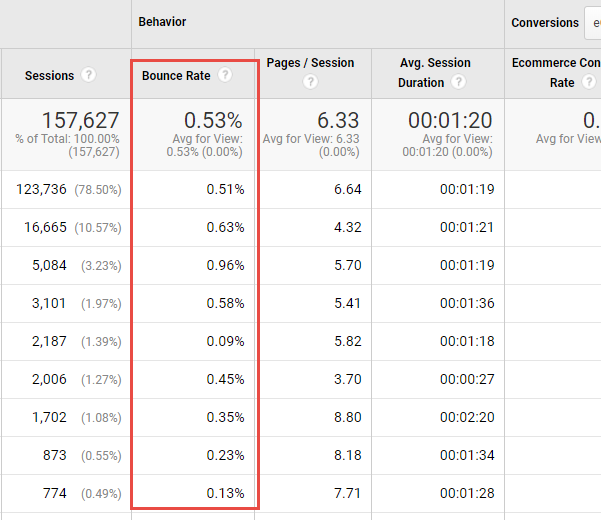
Task: Select bounce rate cell 0.09%
Action: (225, 341)
